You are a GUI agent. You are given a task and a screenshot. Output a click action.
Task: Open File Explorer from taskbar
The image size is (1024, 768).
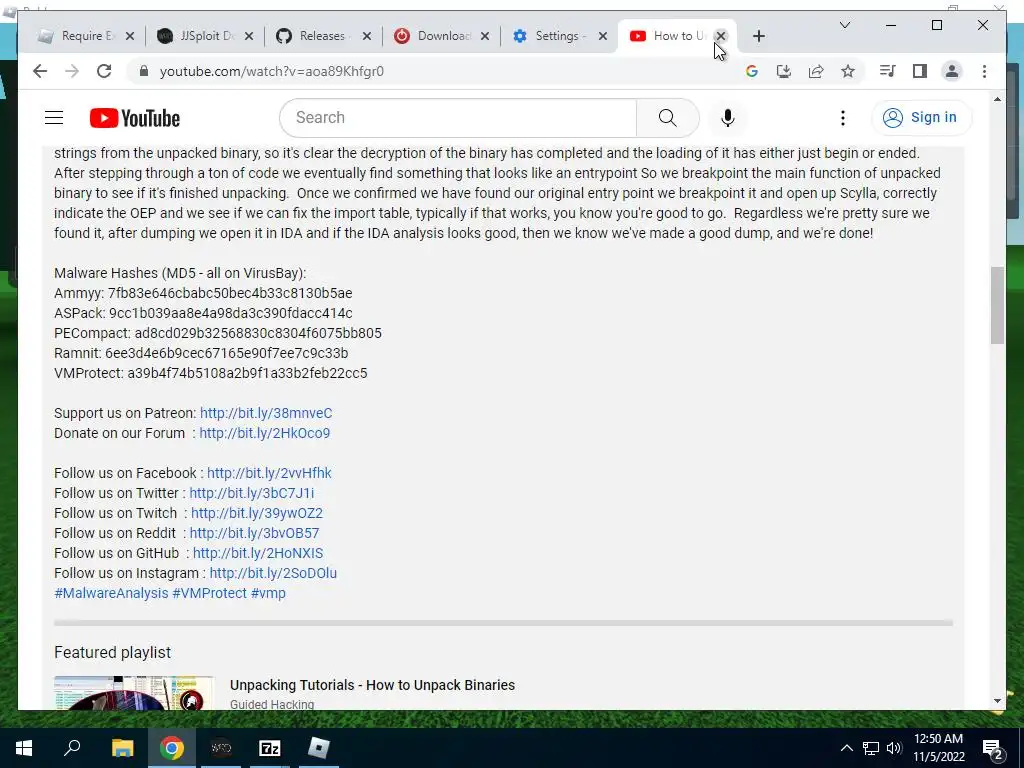(122, 748)
